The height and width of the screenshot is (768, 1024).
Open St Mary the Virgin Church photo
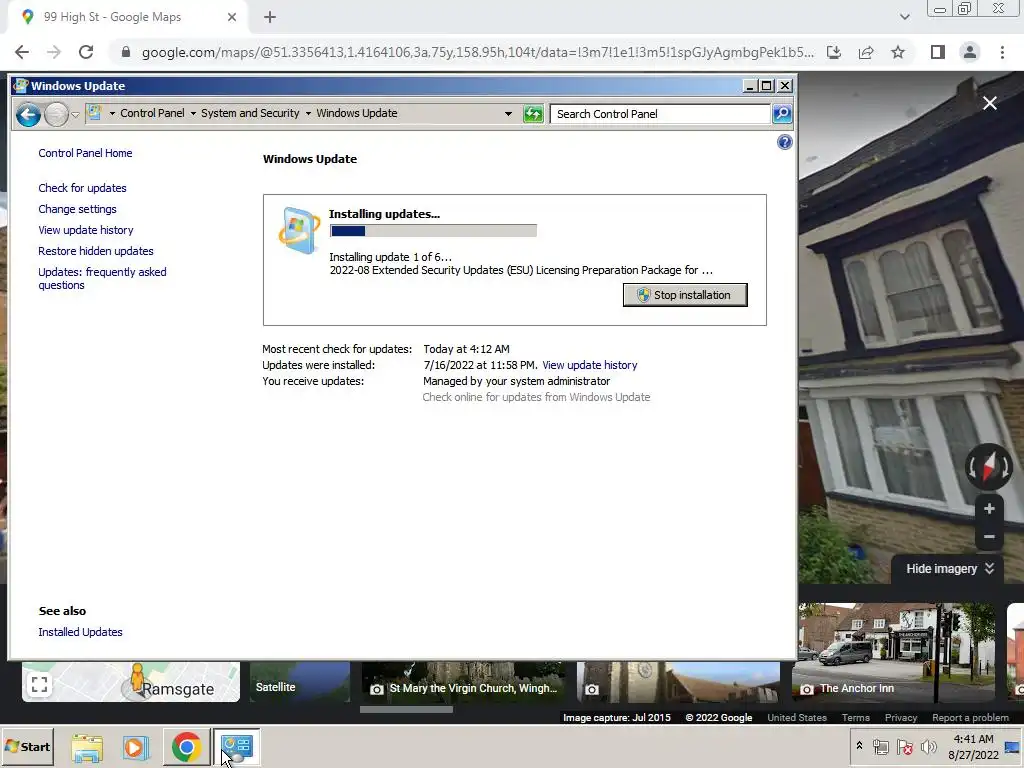coord(464,682)
